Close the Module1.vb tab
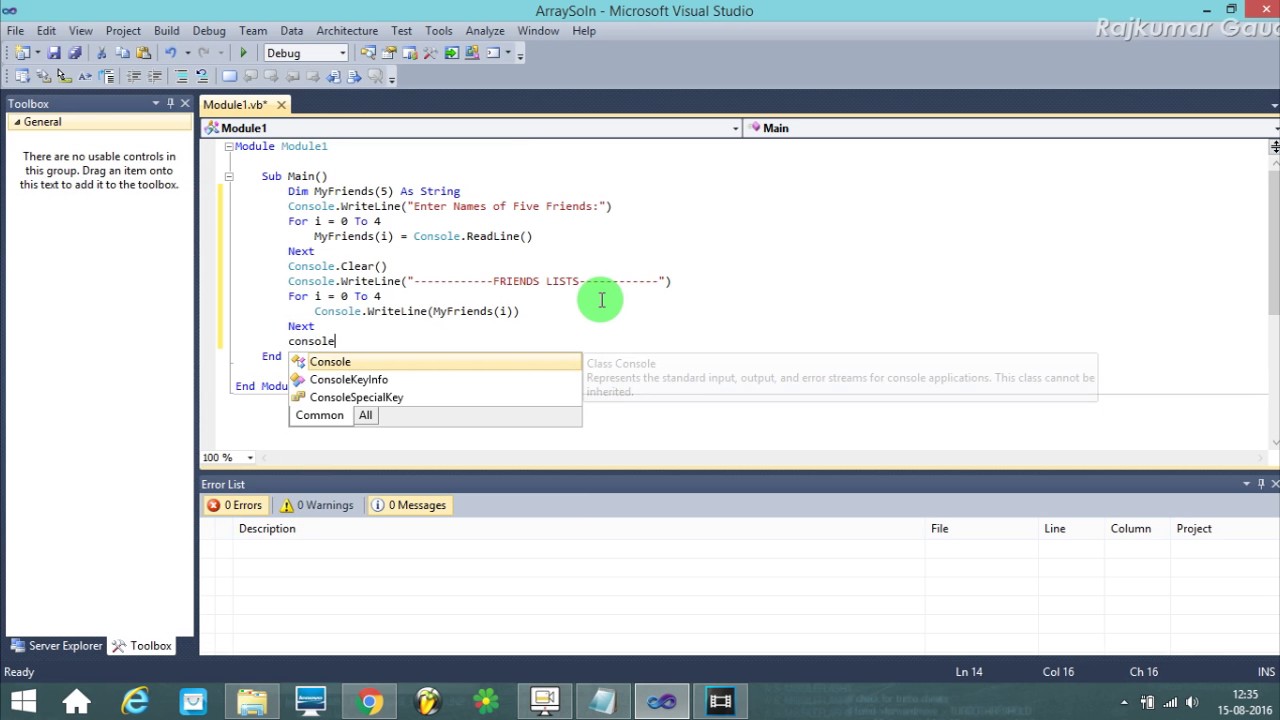Viewport: 1280px width, 720px height. coord(281,105)
